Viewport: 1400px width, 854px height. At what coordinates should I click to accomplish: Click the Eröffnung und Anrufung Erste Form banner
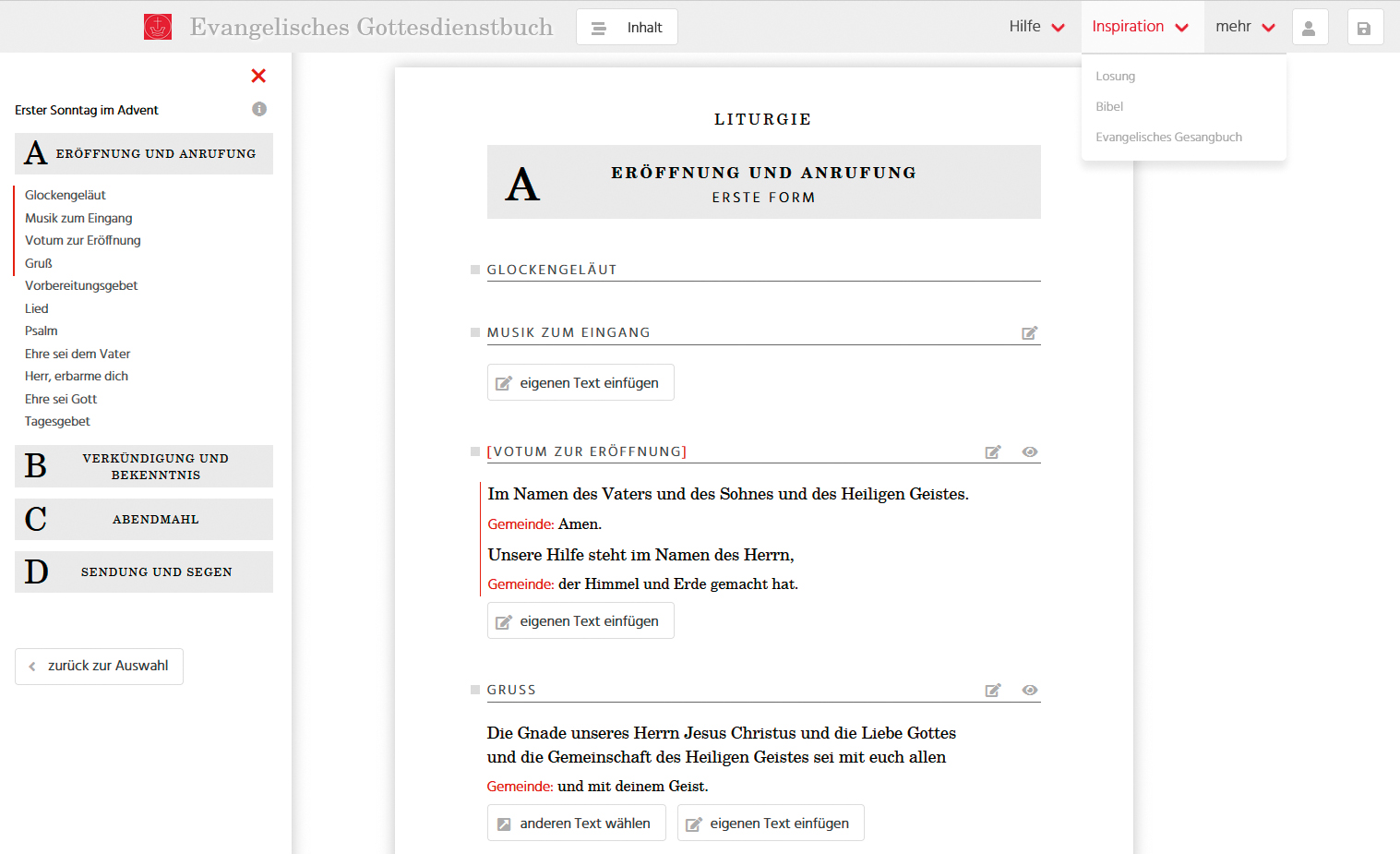(x=764, y=182)
